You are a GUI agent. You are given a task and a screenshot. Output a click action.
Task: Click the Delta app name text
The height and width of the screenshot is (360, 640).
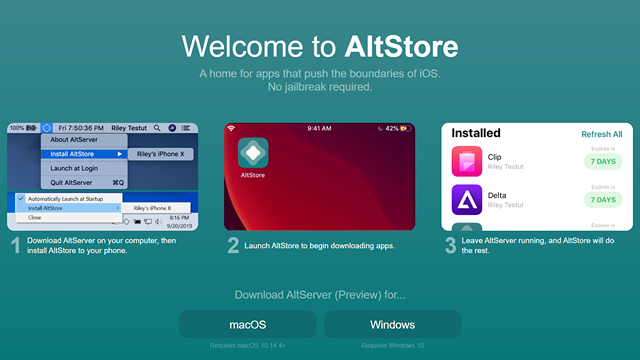(x=497, y=195)
